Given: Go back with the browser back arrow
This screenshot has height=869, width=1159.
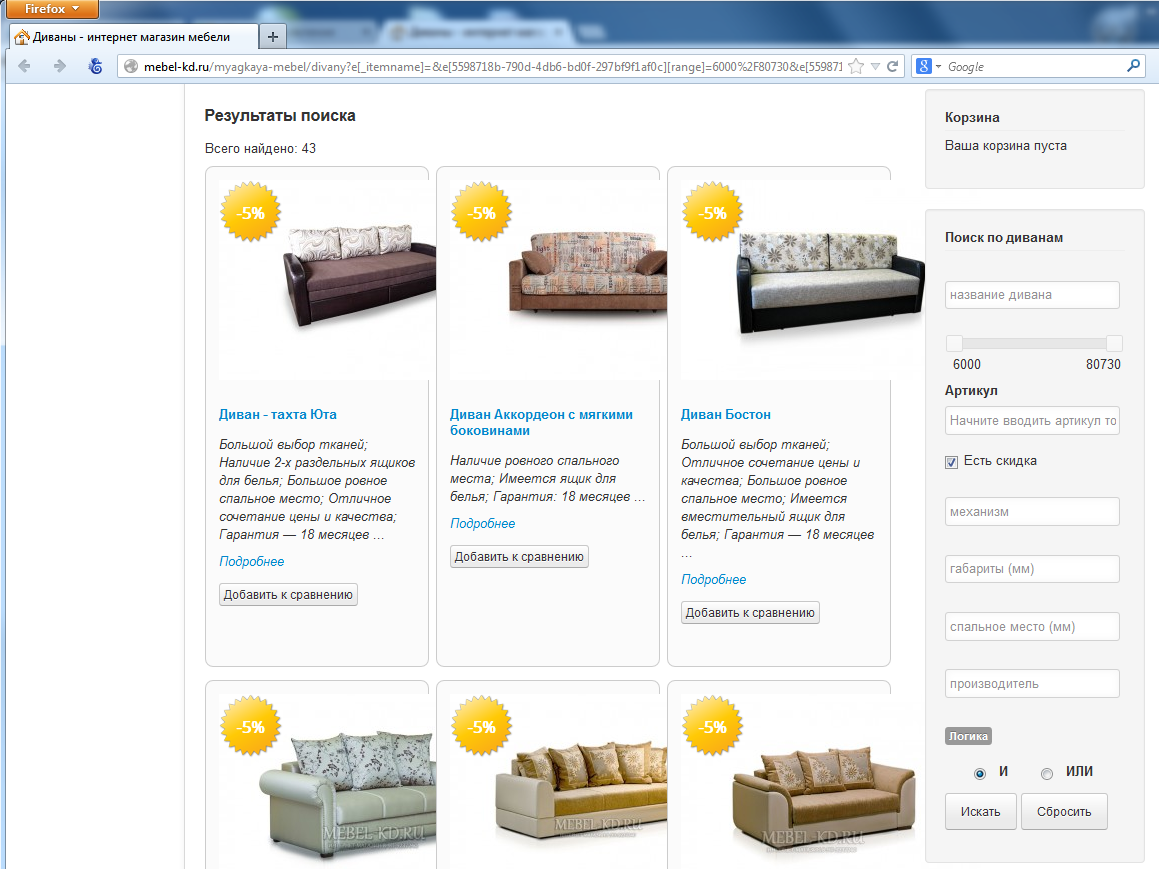Looking at the screenshot, I should pyautogui.click(x=24, y=67).
